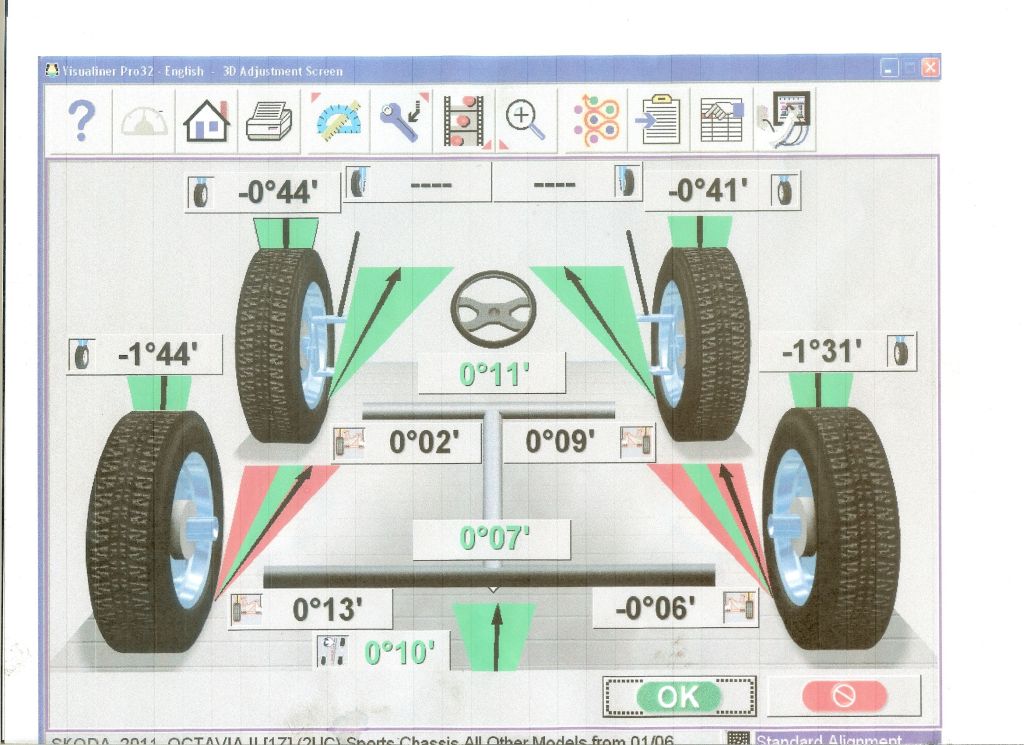
Task: Go to the home screen icon
Action: click(206, 121)
